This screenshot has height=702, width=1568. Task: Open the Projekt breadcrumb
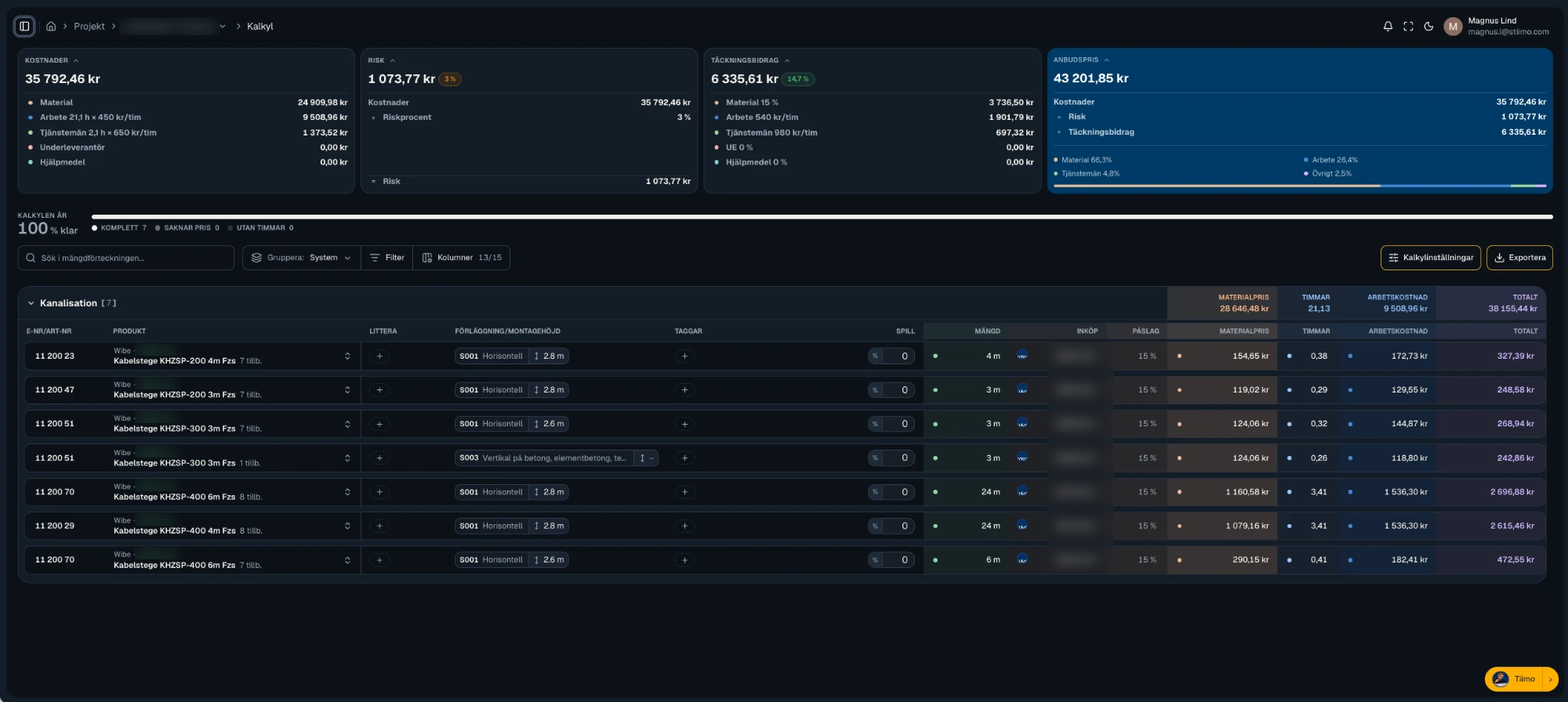(89, 27)
